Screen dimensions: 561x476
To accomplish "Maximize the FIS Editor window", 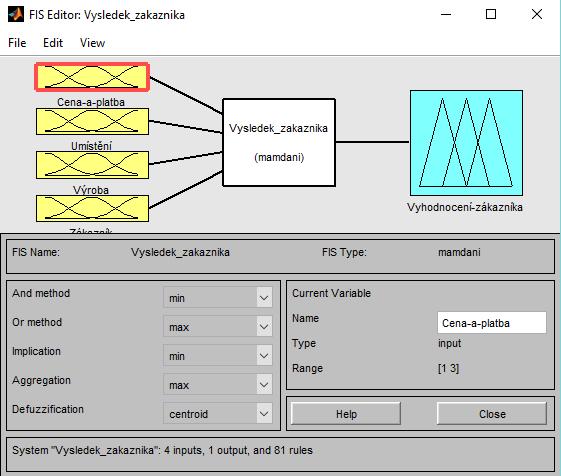I will pos(491,14).
